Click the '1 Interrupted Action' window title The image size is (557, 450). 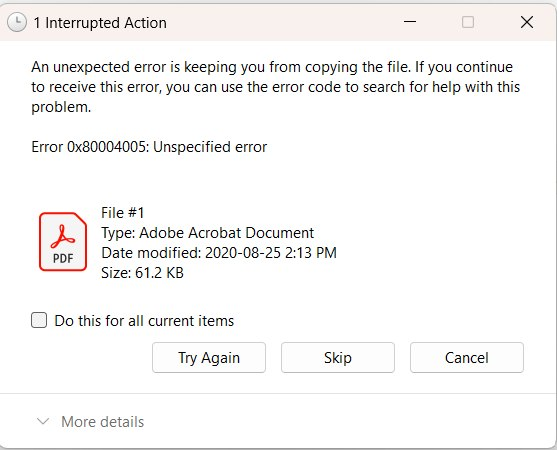[100, 23]
